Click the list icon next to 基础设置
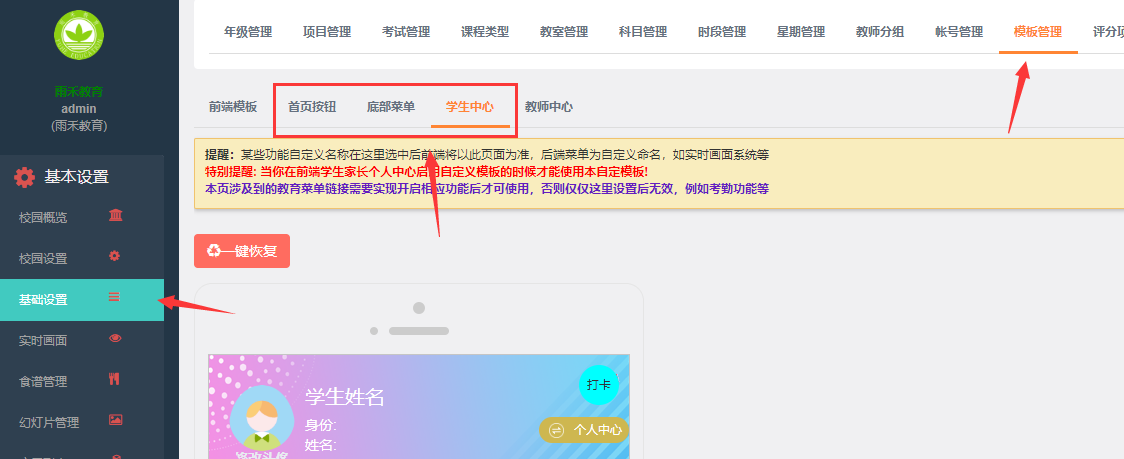 [x=114, y=296]
